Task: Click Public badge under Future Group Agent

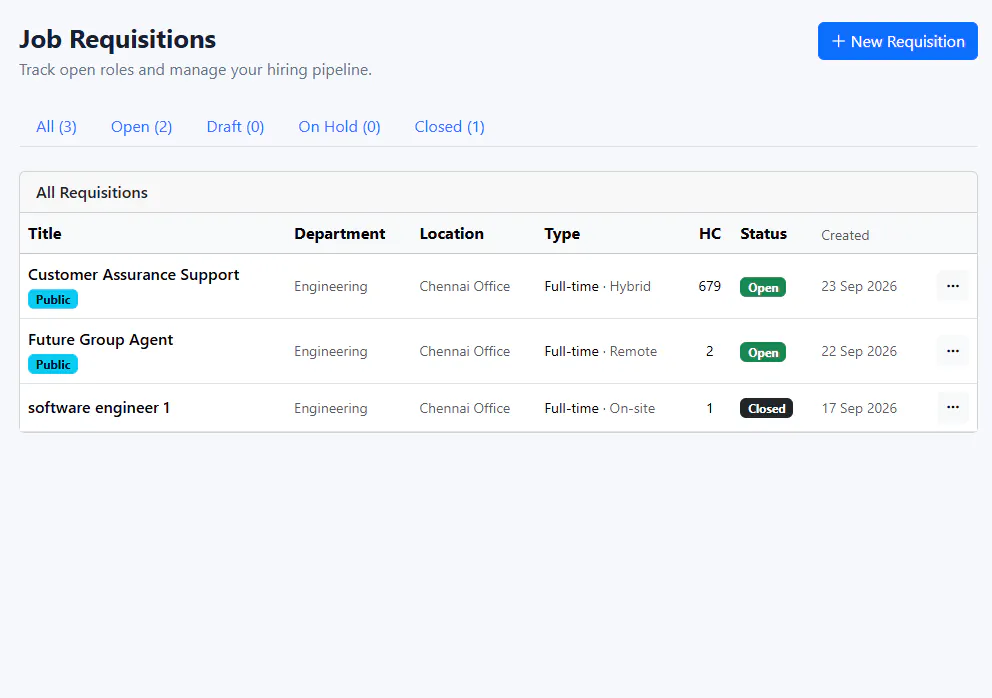Action: click(53, 365)
